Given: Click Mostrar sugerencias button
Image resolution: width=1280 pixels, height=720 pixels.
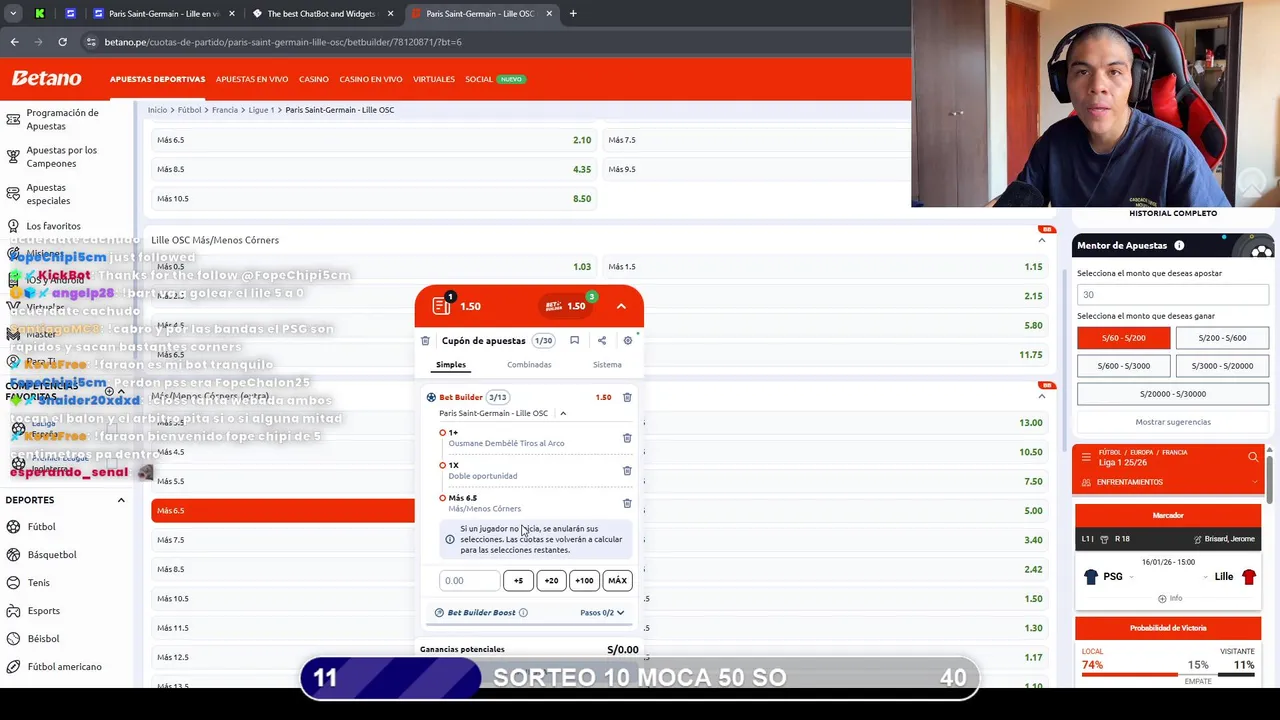Looking at the screenshot, I should point(1173,422).
